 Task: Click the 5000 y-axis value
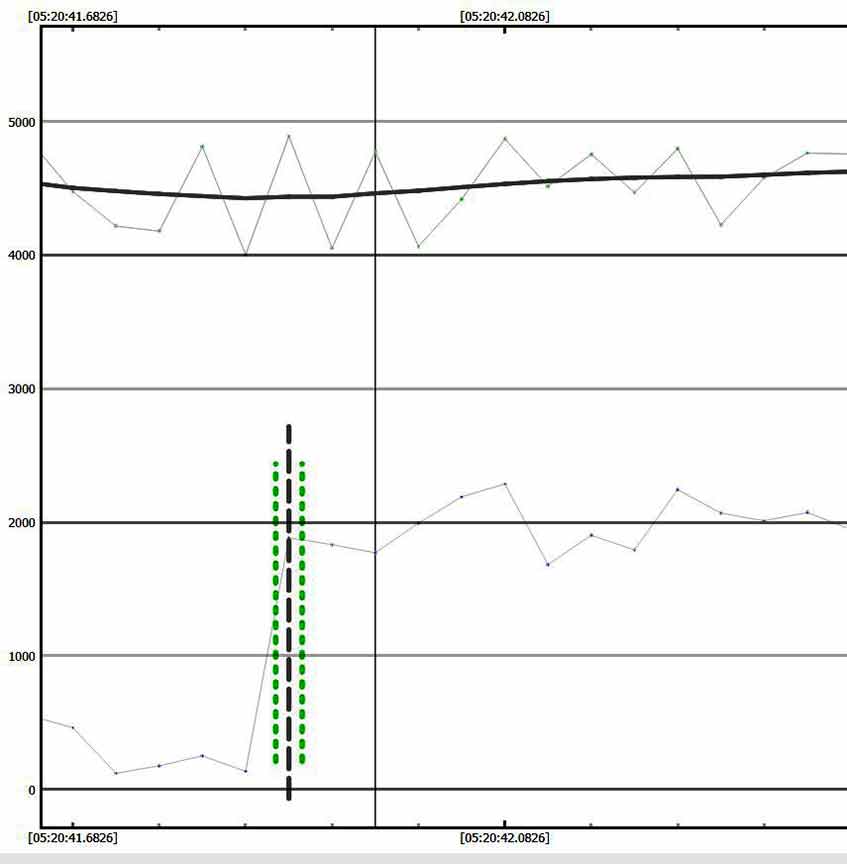(21, 122)
